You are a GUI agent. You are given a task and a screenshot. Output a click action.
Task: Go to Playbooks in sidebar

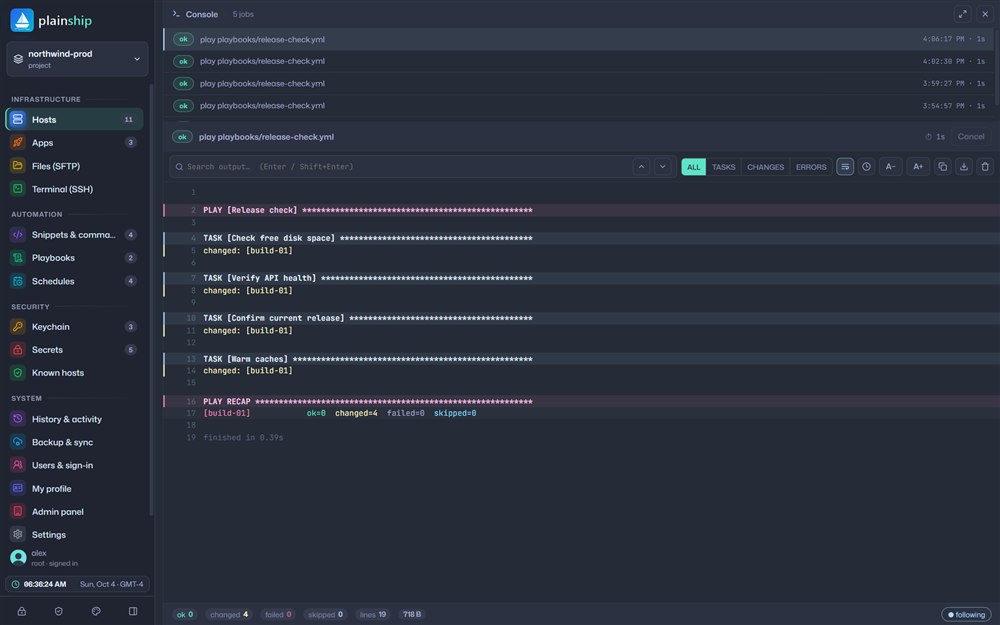[74, 258]
